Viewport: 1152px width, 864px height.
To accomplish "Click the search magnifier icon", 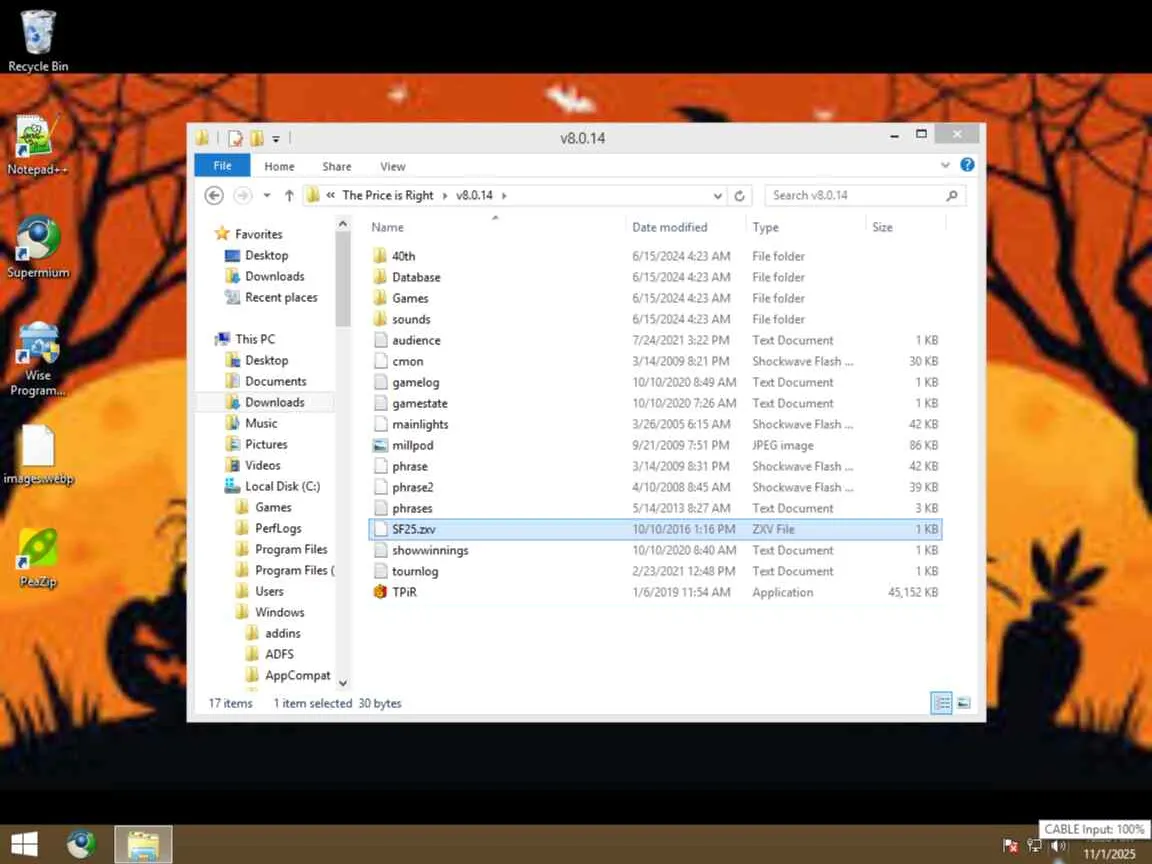I will 952,195.
